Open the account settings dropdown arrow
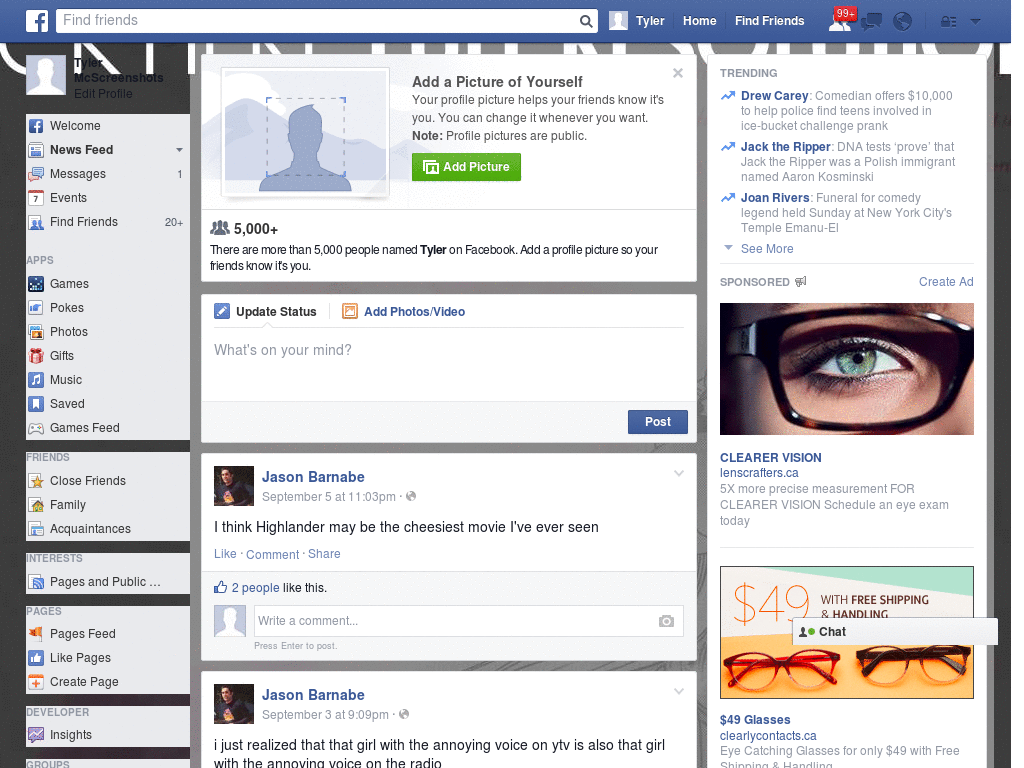This screenshot has height=768, width=1024. [x=974, y=20]
